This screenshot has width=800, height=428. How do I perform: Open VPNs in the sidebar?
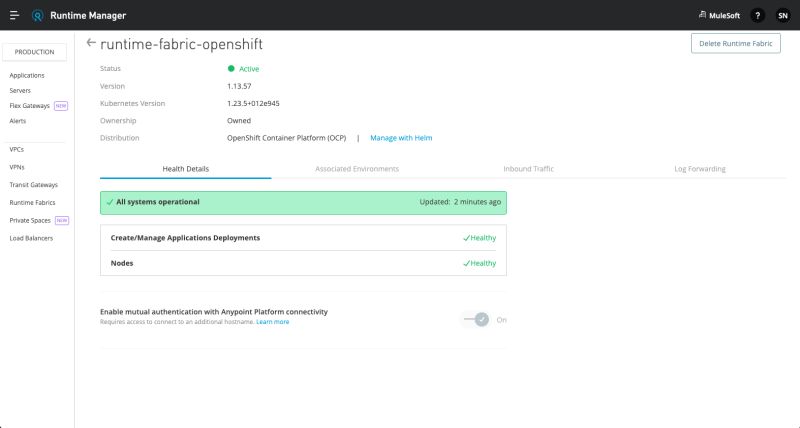tap(17, 167)
